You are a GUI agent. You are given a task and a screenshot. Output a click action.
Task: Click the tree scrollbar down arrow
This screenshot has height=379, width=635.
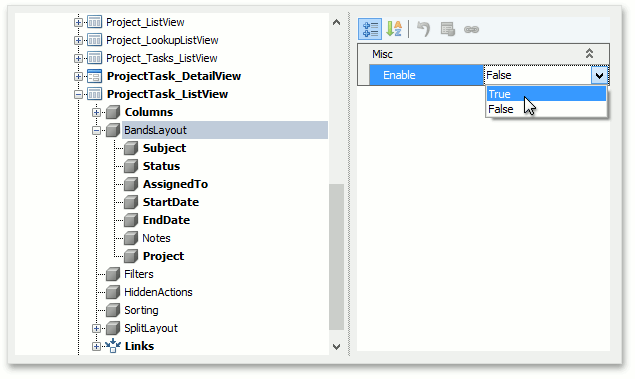click(337, 346)
